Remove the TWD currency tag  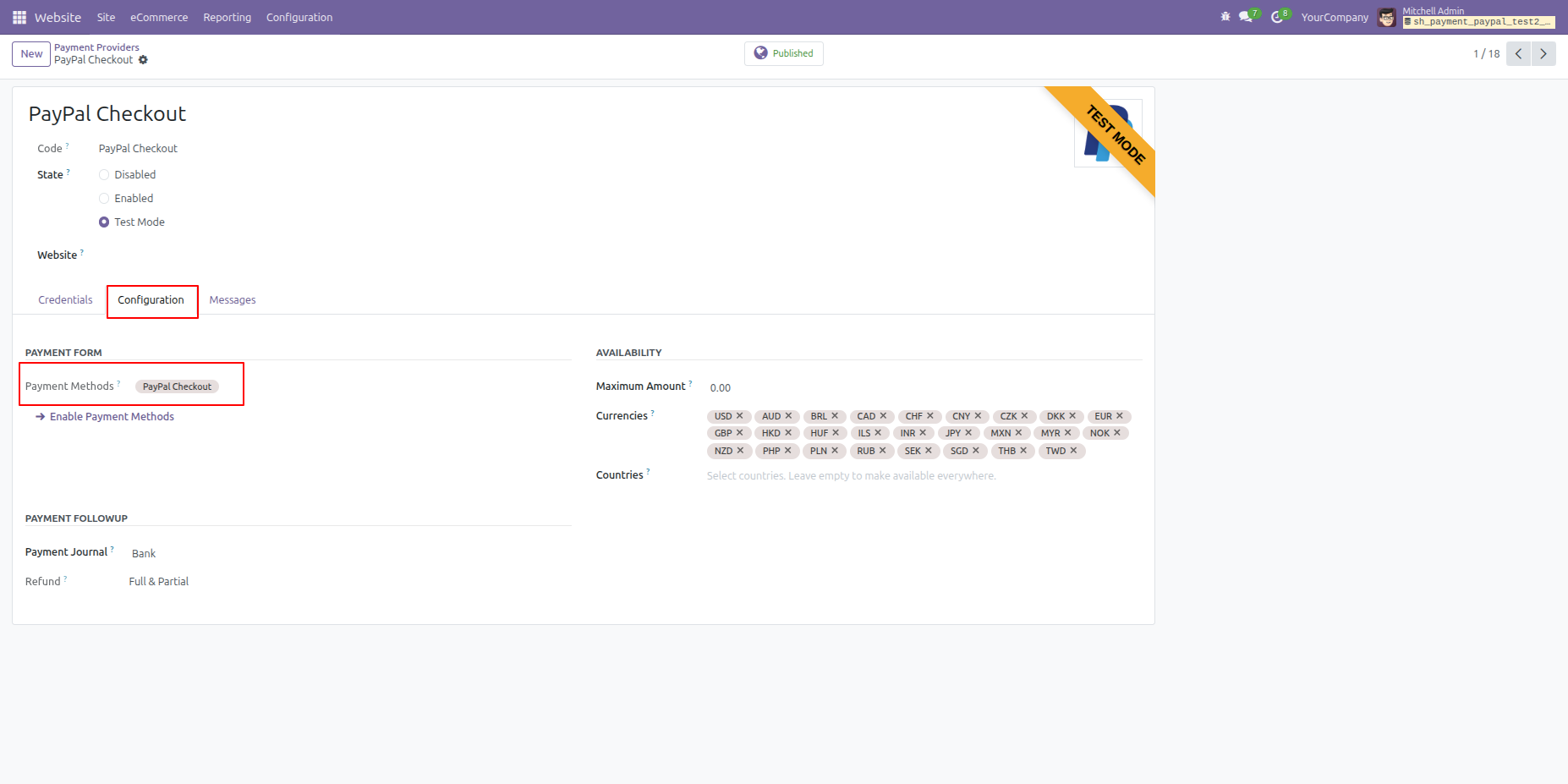click(1073, 451)
